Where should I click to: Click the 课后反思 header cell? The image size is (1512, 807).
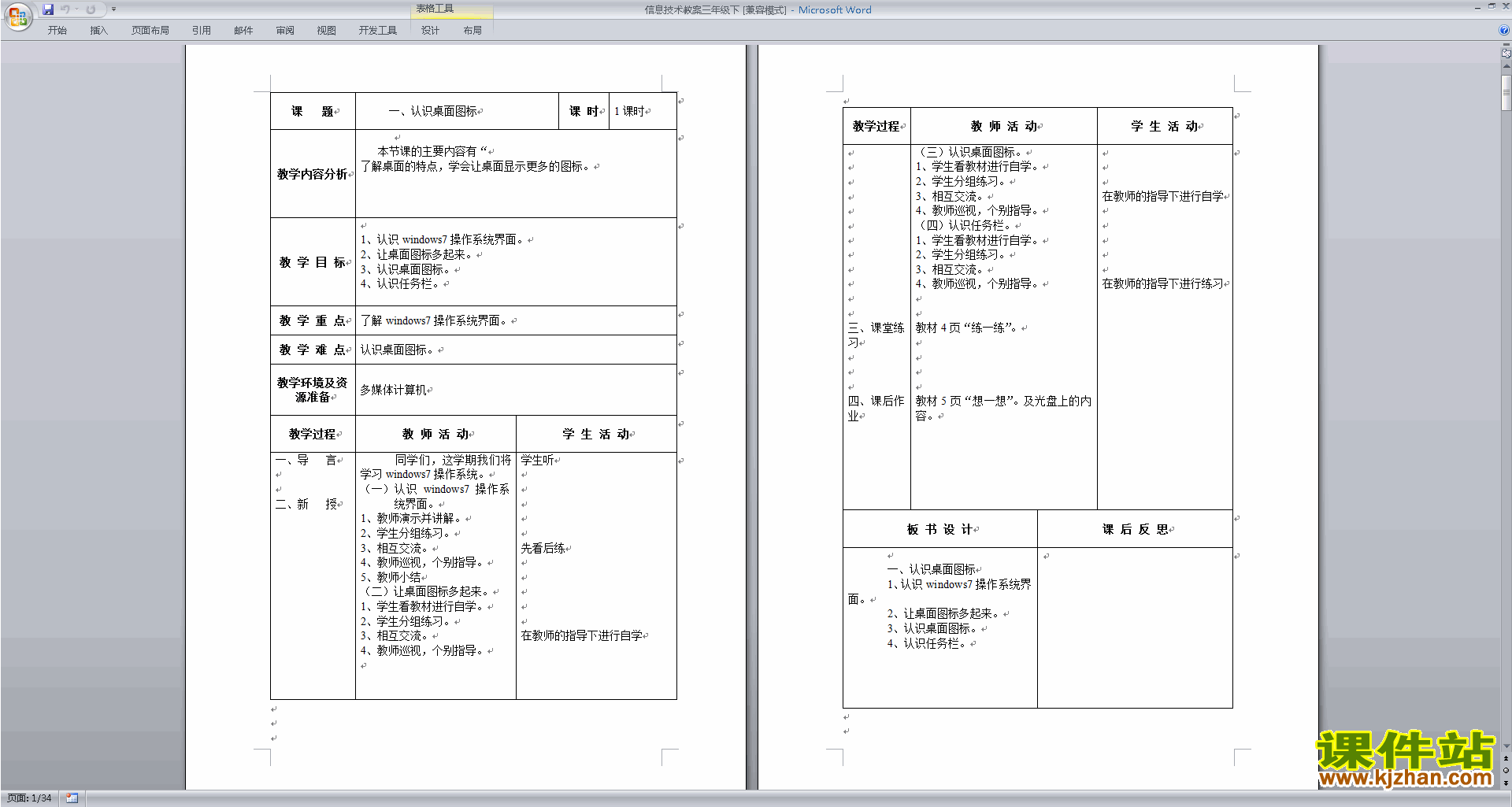click(1135, 529)
